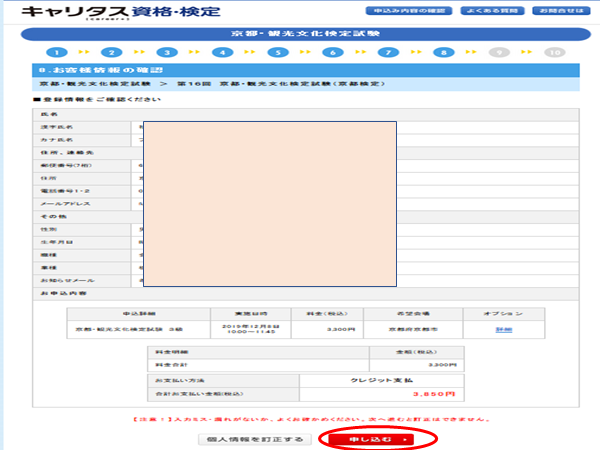Image resolution: width=600 pixels, height=450 pixels.
Task: Open the 詳細 link in オプション column
Action: point(504,329)
